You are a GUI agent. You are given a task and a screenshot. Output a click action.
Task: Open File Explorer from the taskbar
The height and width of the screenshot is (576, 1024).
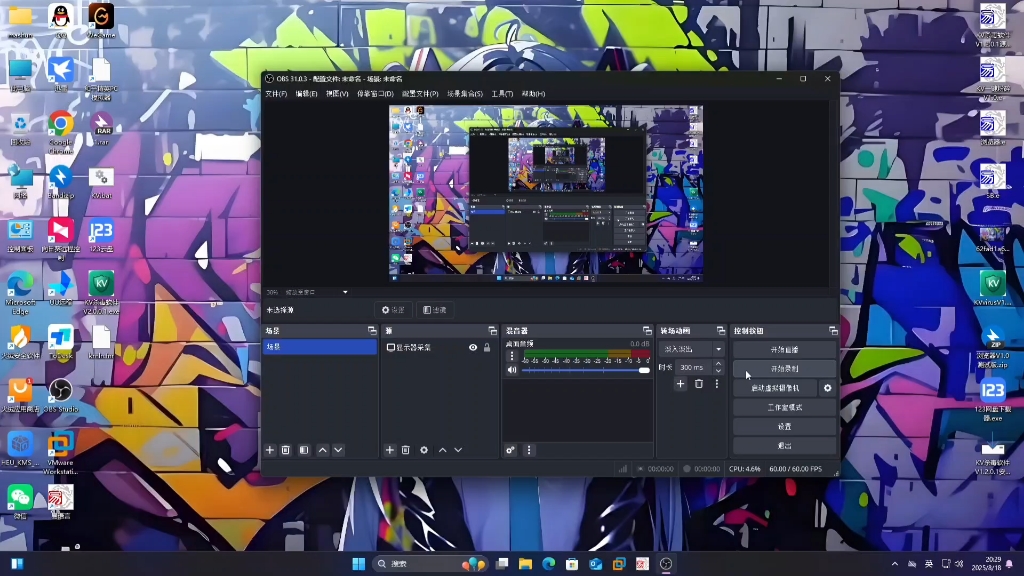(x=526, y=564)
